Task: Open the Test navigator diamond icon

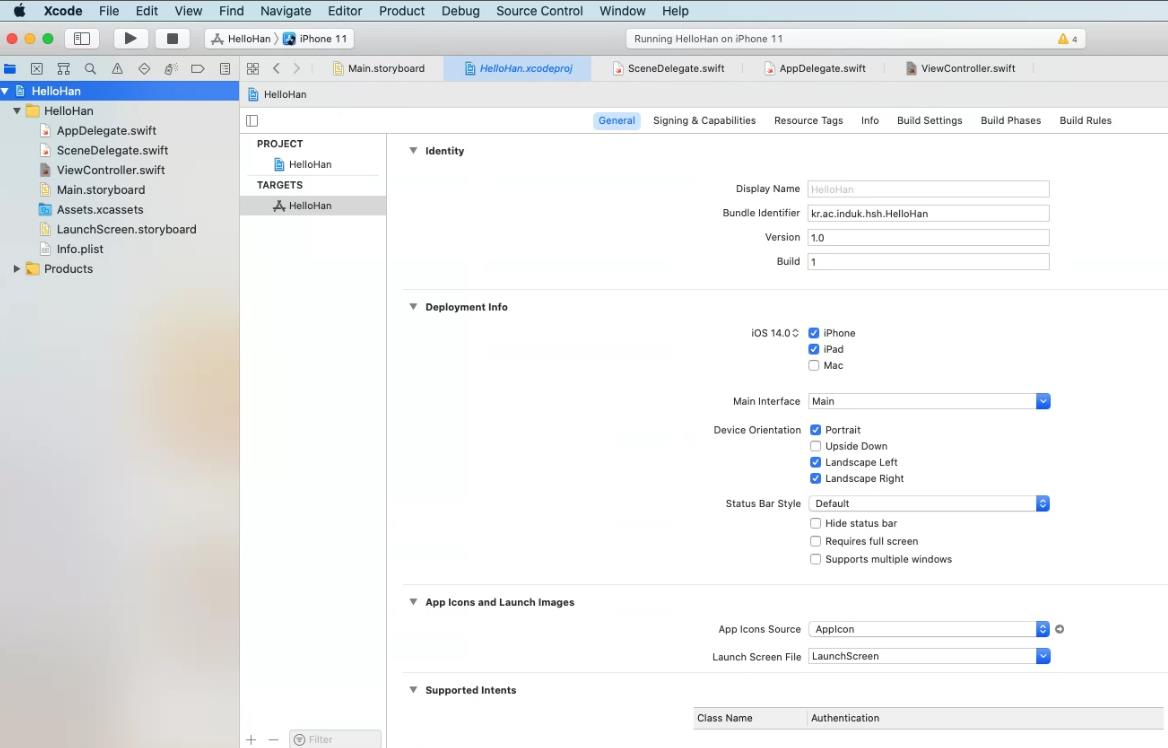Action: (144, 69)
